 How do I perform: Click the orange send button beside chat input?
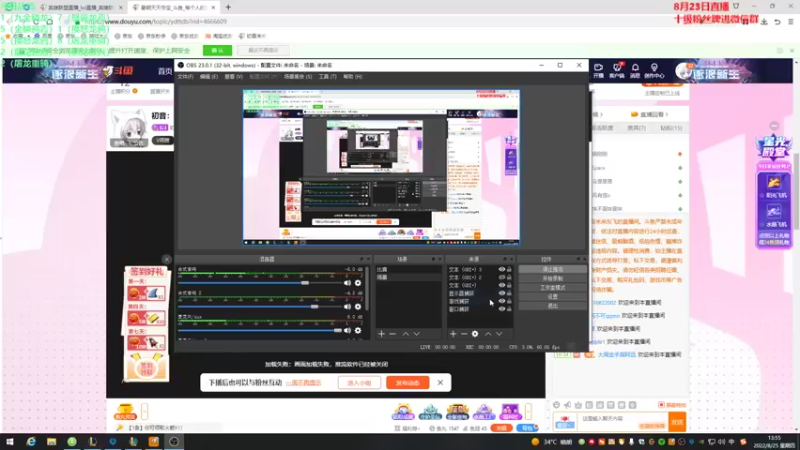(x=677, y=422)
